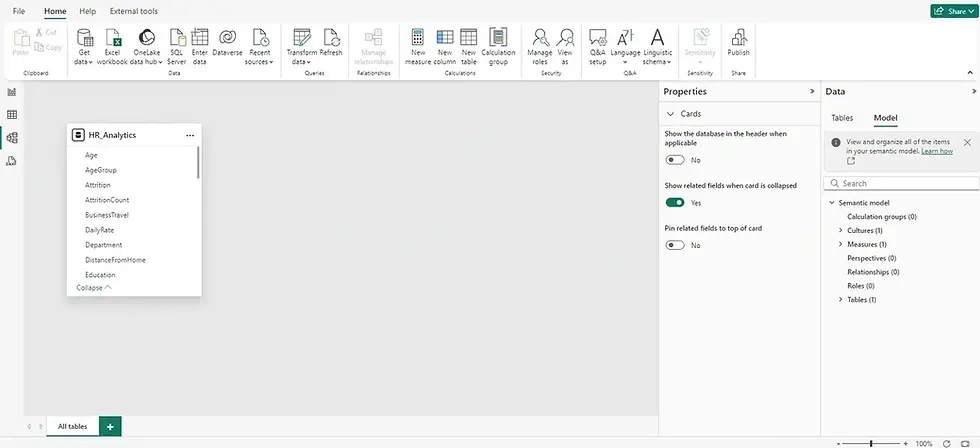Publish the report

coord(738,42)
